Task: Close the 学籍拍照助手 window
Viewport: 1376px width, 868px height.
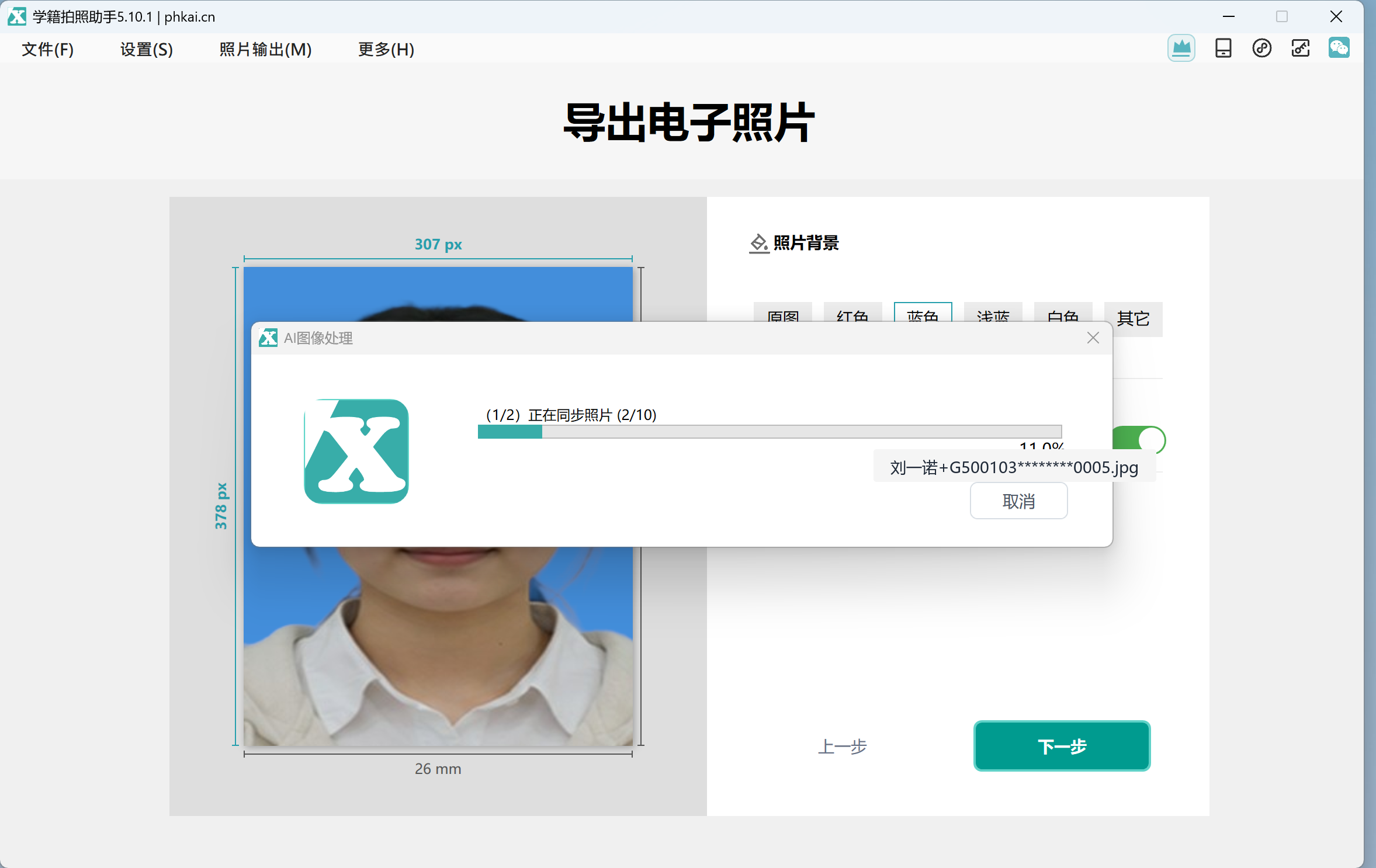Action: point(1336,16)
